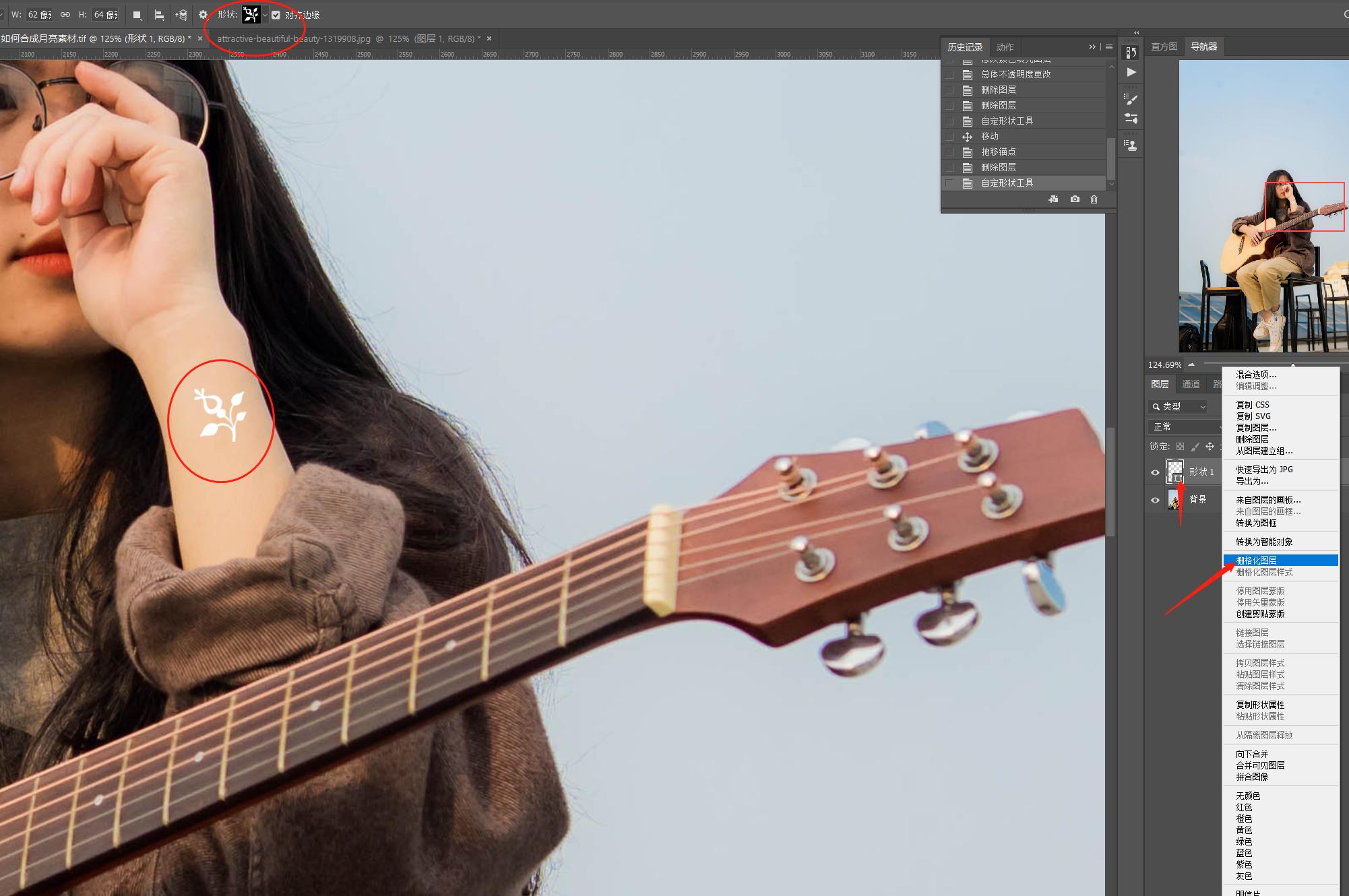
Task: Switch to the 通道 tab
Action: tap(1191, 384)
